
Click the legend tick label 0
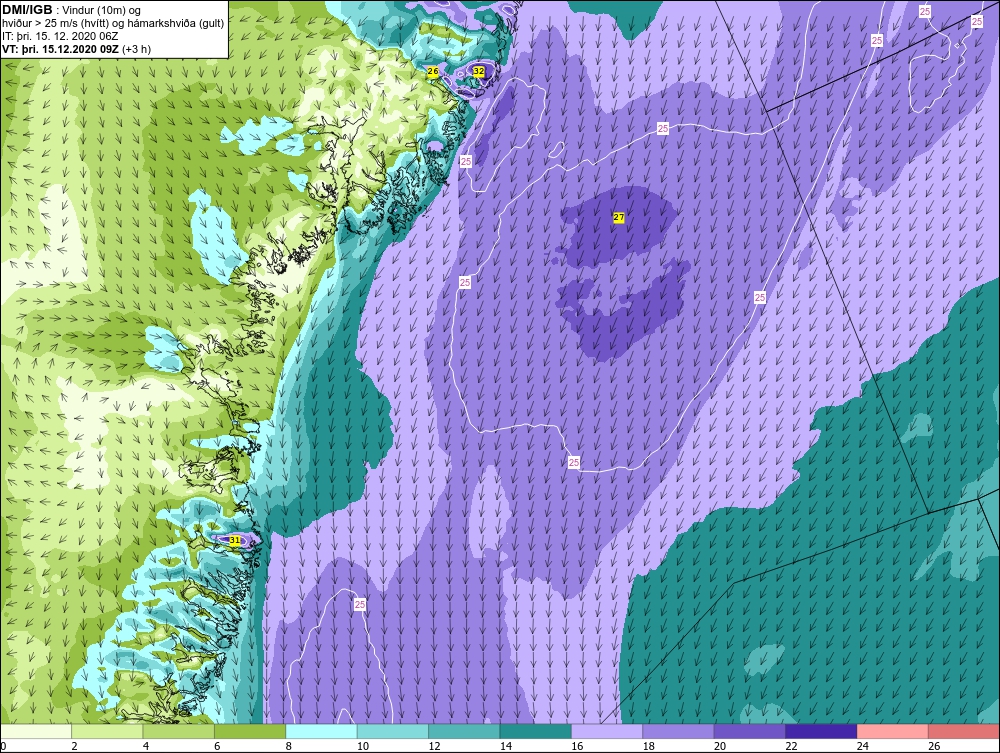click(3, 746)
